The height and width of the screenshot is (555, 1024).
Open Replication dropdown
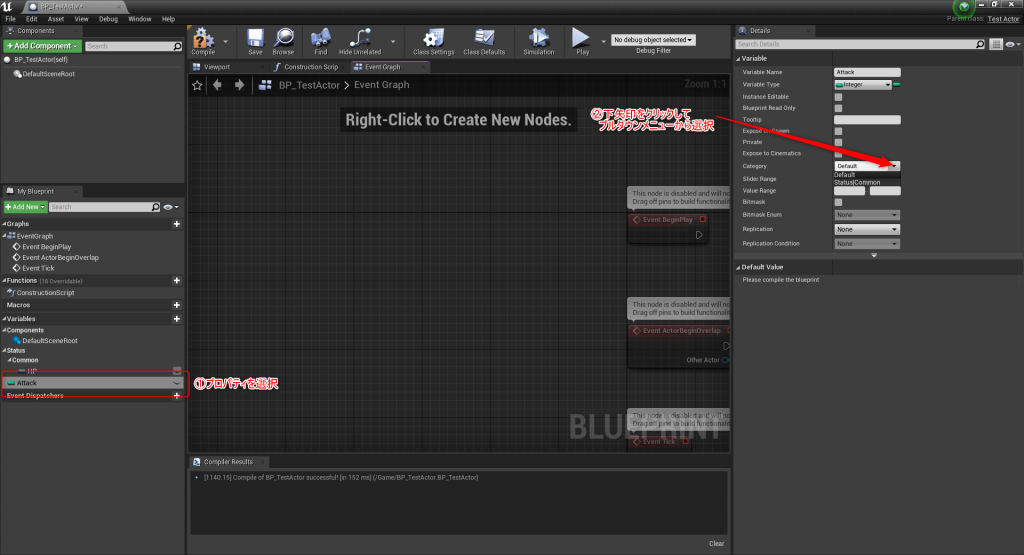[867, 229]
